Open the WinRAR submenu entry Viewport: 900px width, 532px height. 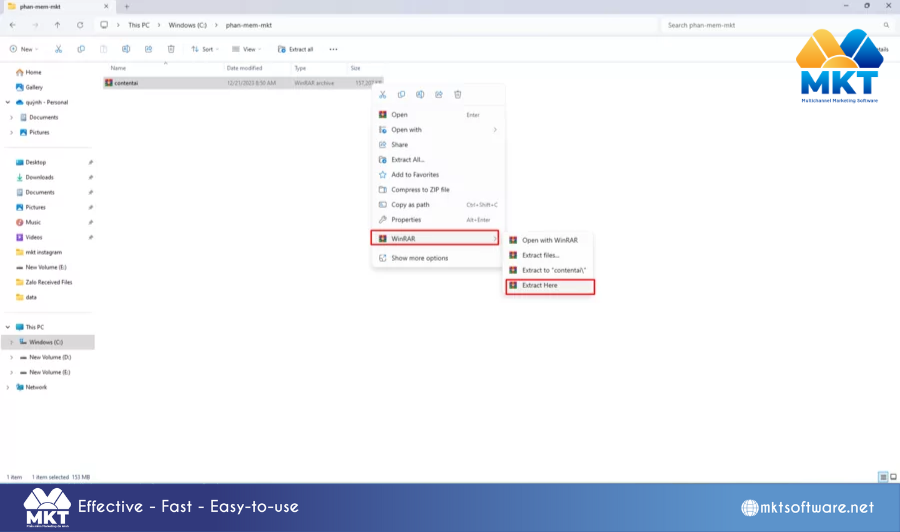[435, 238]
